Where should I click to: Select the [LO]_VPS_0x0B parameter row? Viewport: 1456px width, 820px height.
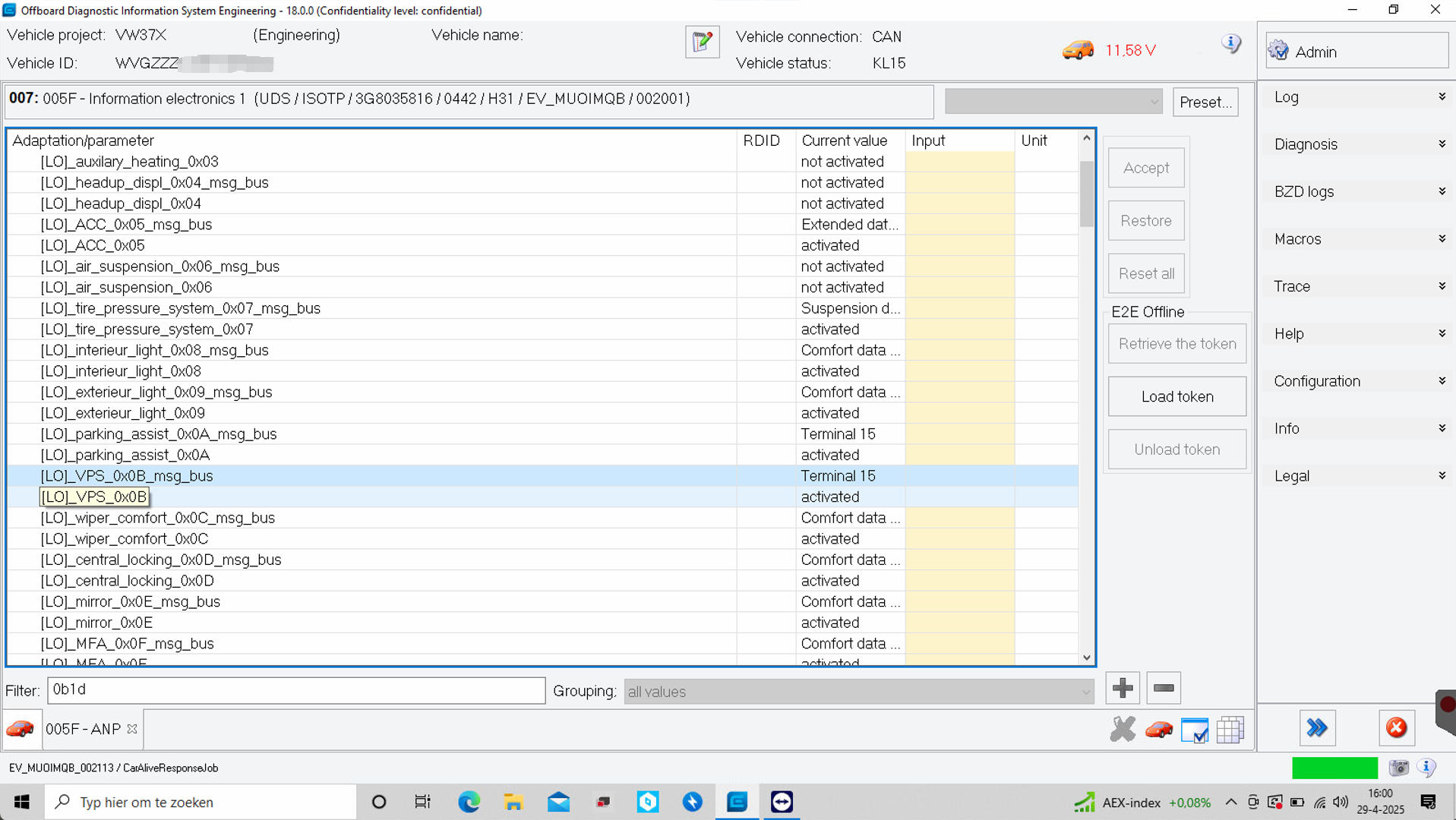[543, 497]
